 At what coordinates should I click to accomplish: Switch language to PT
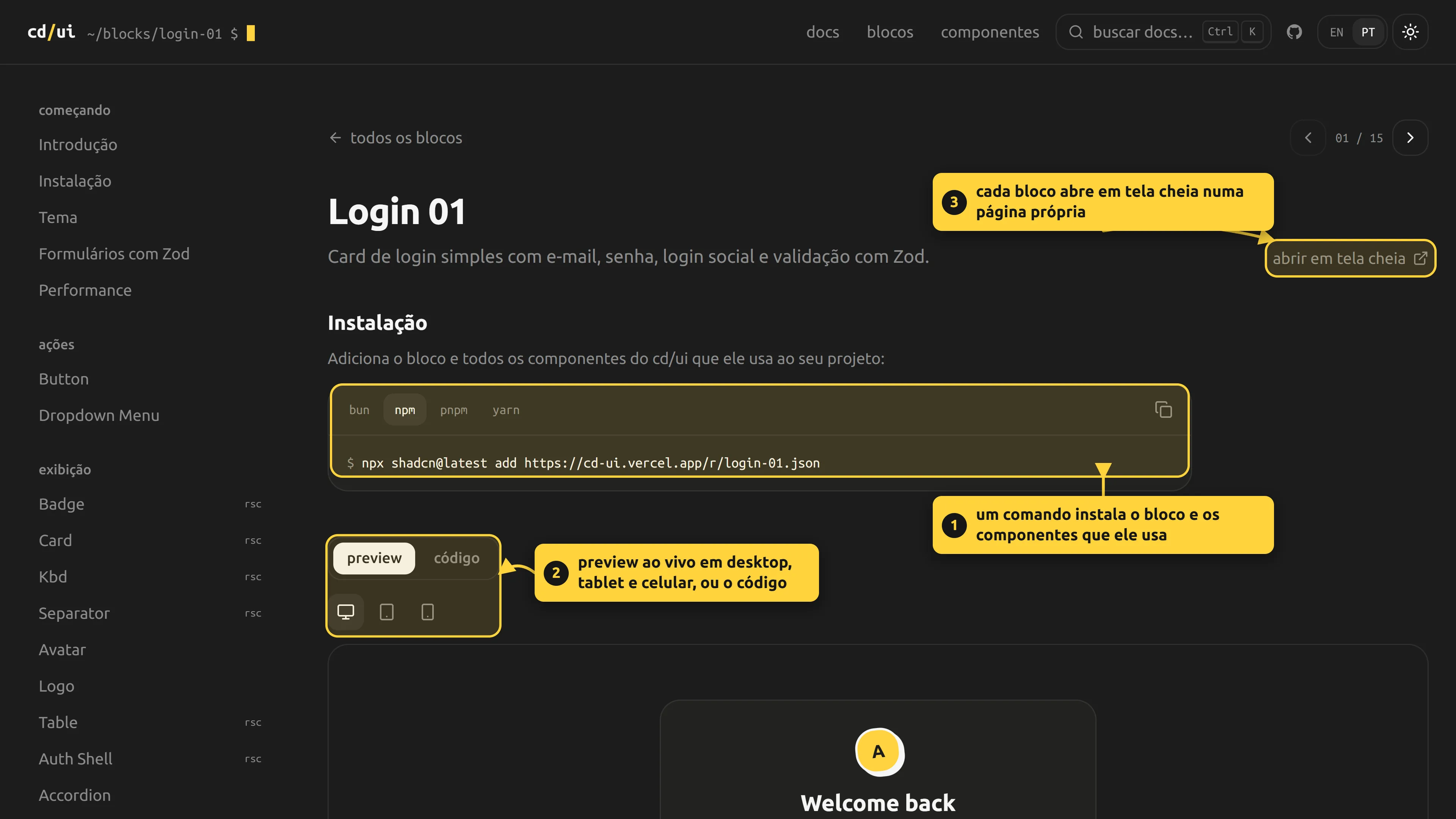pyautogui.click(x=1368, y=32)
